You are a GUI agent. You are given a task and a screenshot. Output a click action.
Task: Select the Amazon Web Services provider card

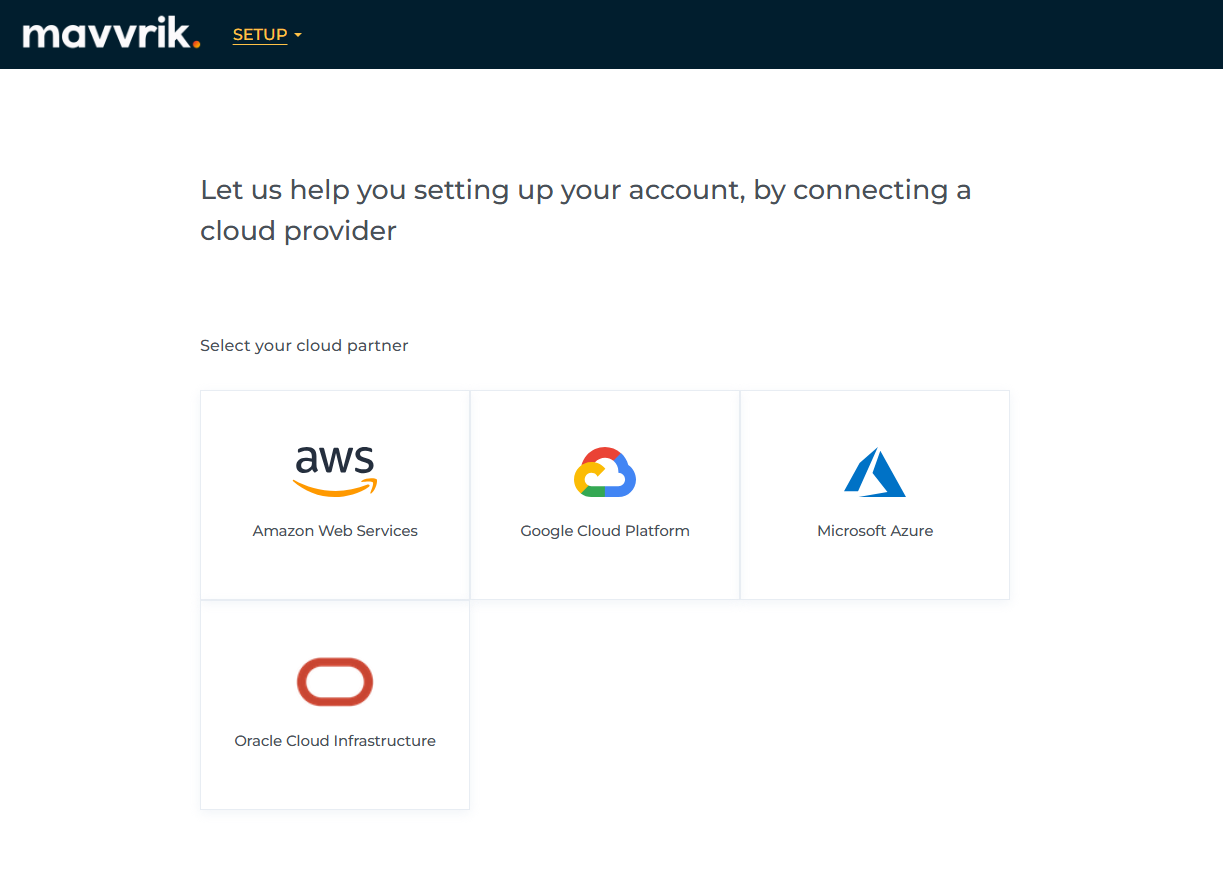point(335,570)
